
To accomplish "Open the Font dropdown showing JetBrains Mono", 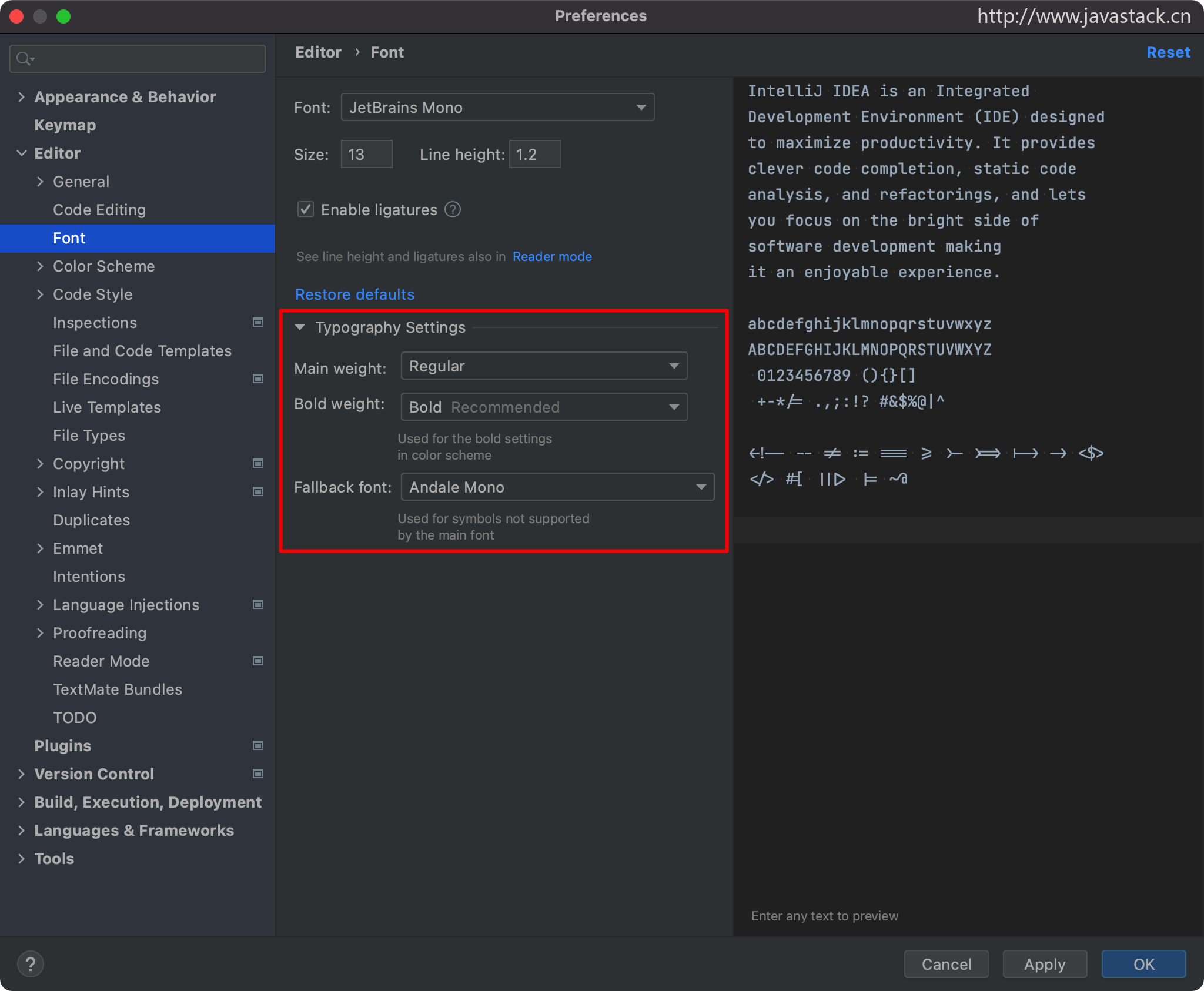I will click(497, 107).
